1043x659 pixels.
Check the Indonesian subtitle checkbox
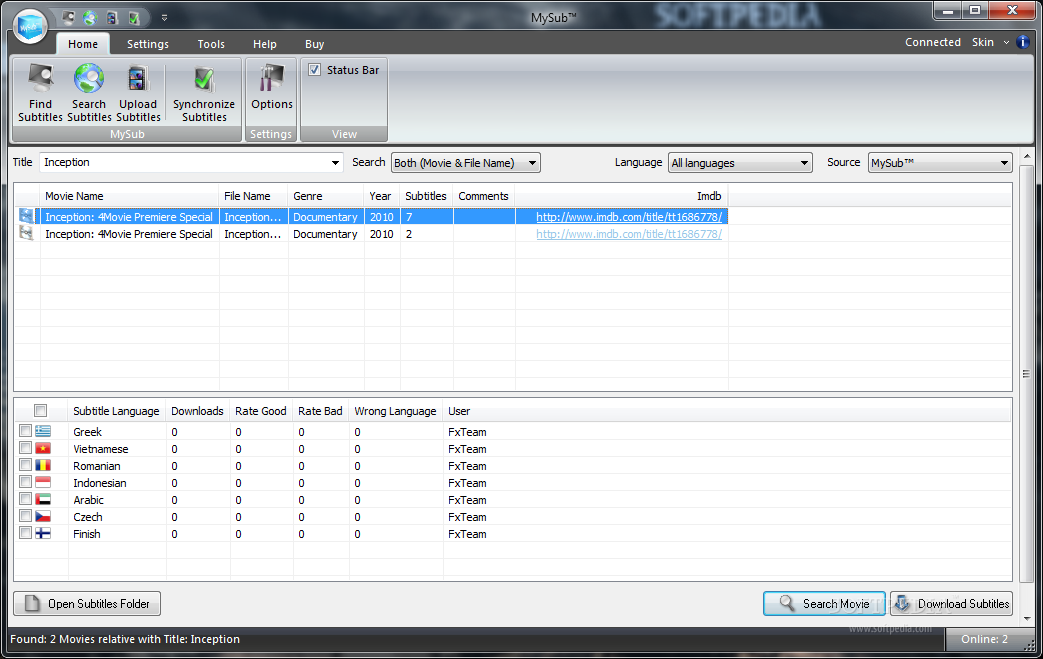pos(25,482)
